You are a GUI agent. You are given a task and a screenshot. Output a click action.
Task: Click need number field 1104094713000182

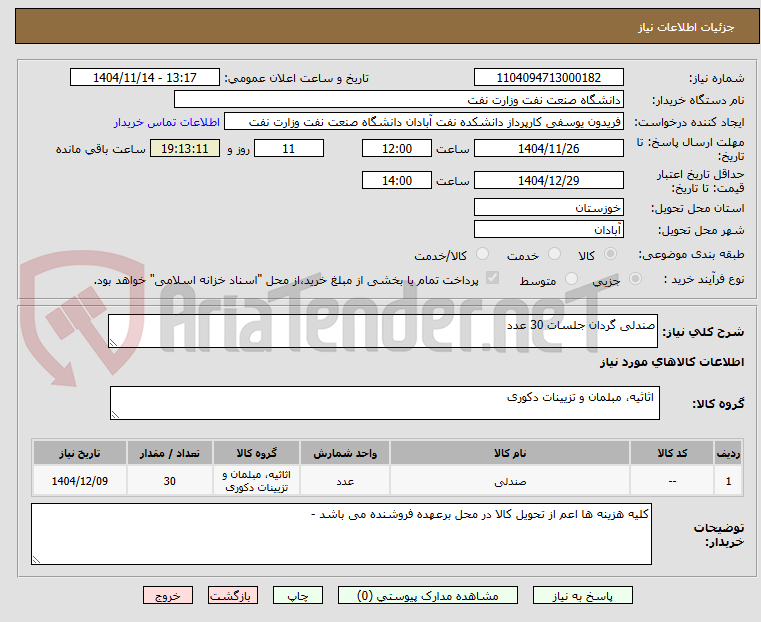(549, 78)
